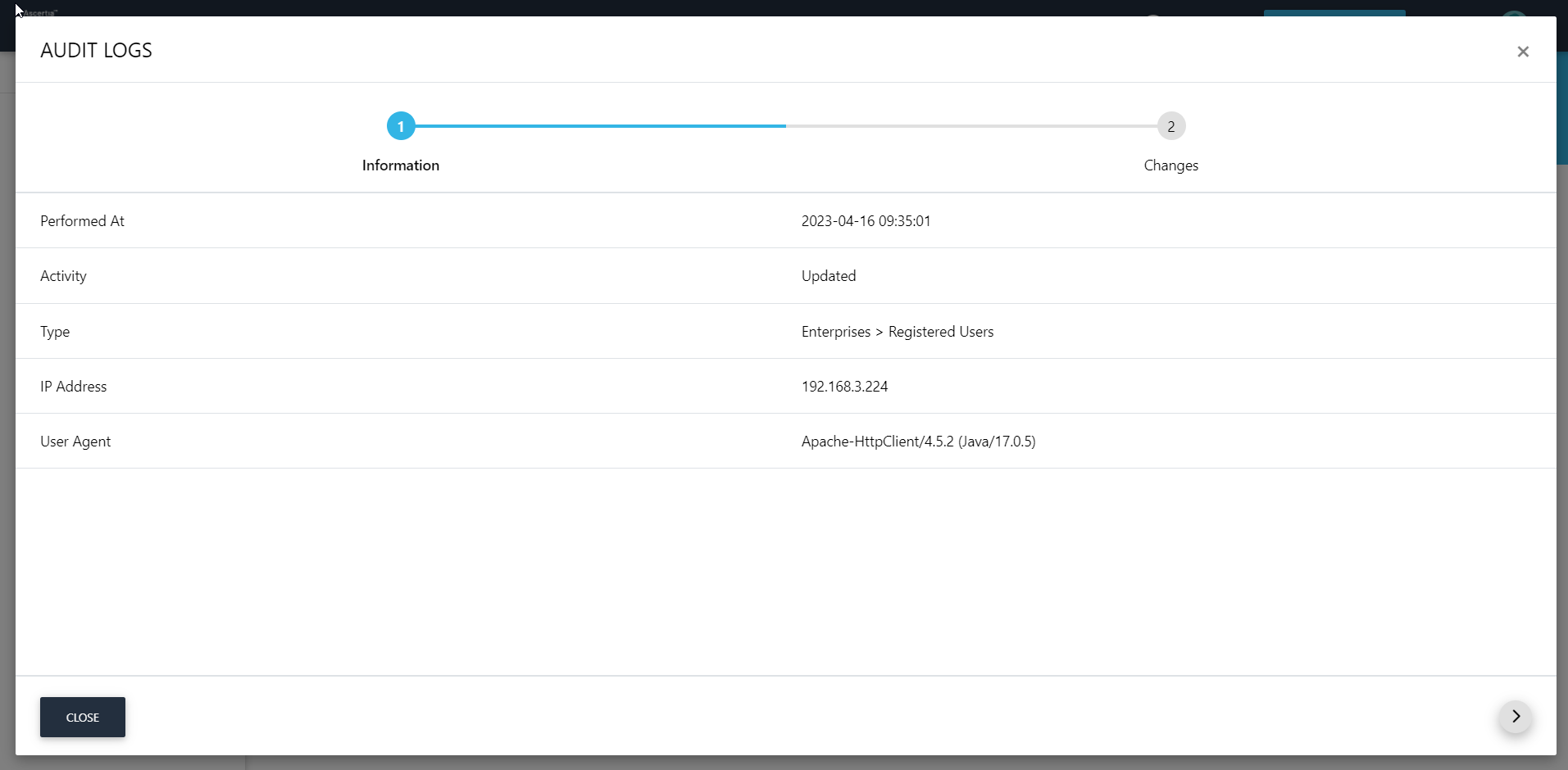Click the IP Address field label
This screenshot has height=770, width=1568.
pos(73,387)
